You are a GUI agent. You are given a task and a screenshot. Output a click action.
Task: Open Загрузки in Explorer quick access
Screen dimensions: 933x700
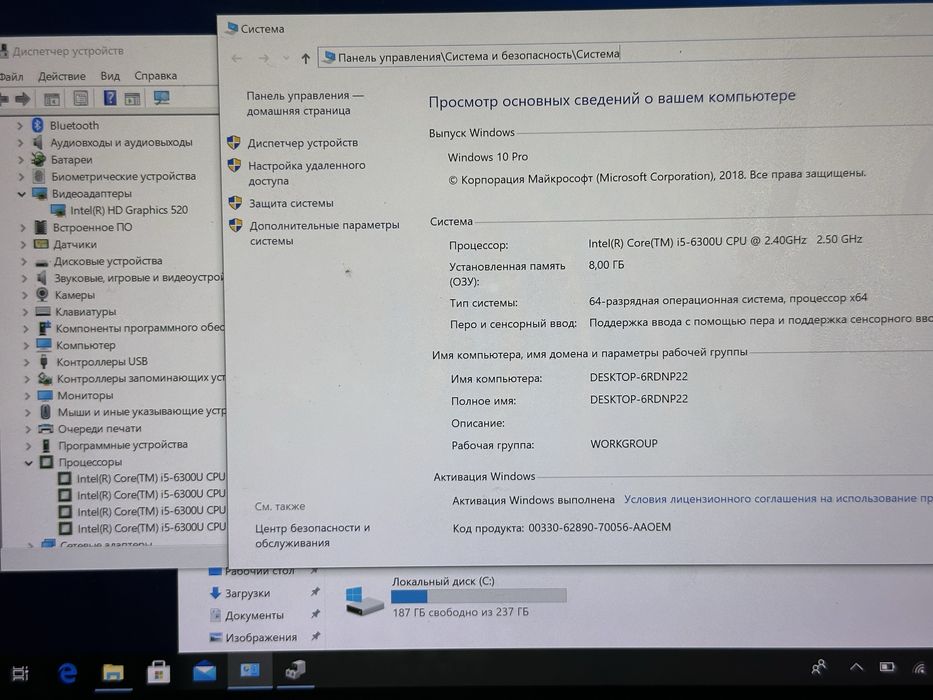click(x=247, y=593)
